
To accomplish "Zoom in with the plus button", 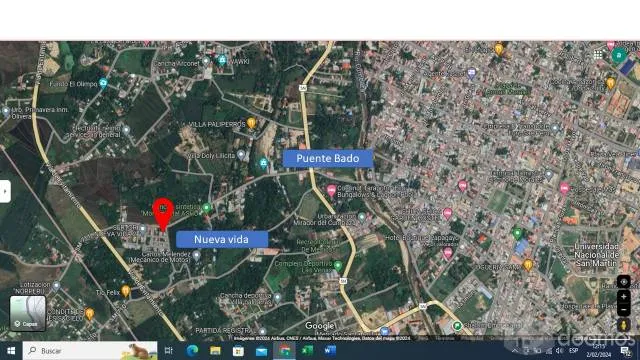I will click(623, 297).
